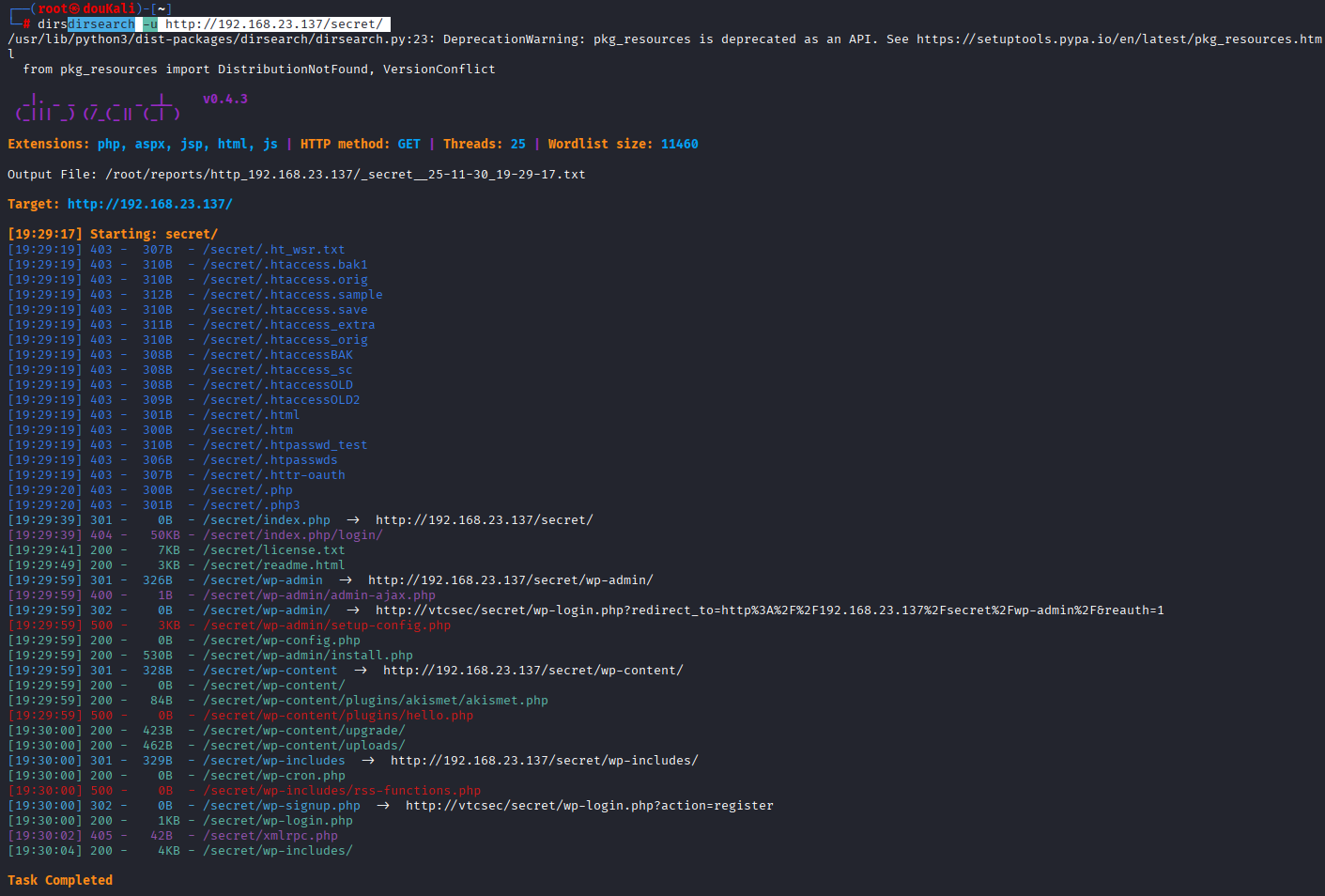
Task: Select the highlighted dirsearch autocomplete text
Action: click(101, 24)
